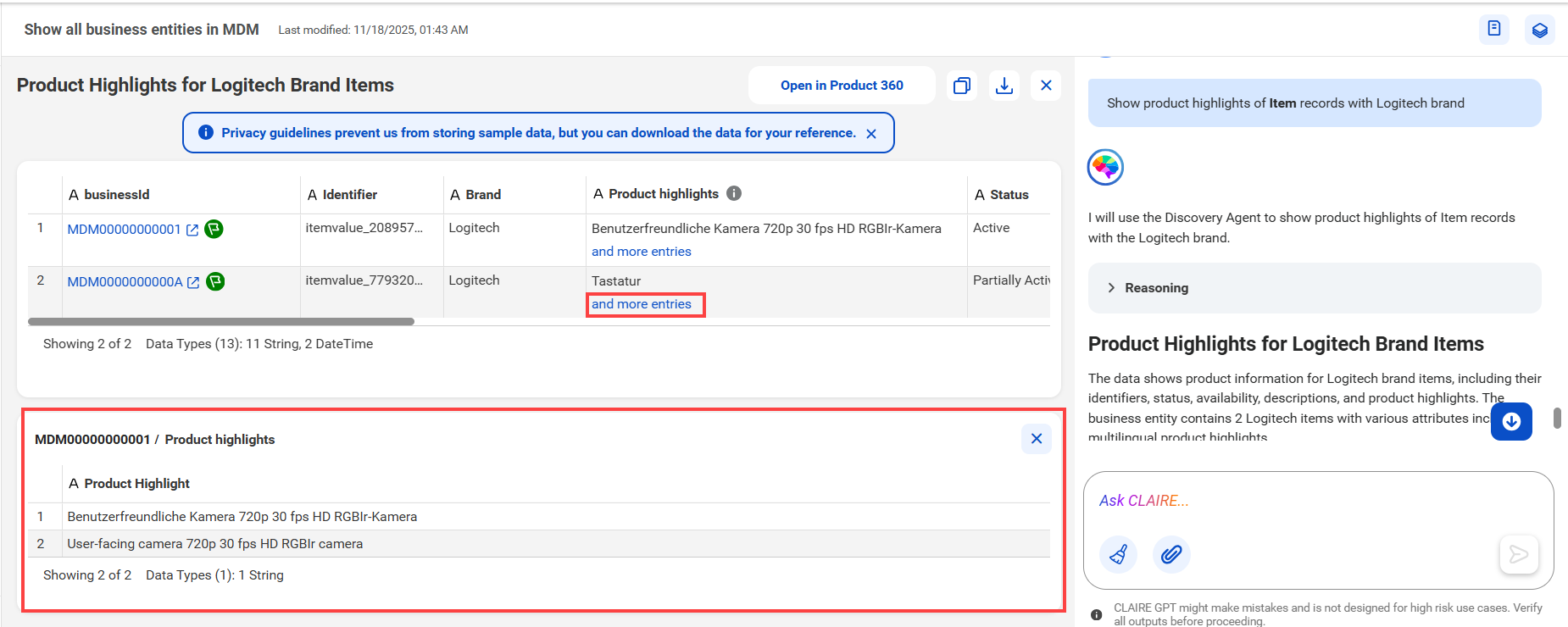The width and height of the screenshot is (1568, 627).
Task: Click the broom clear-chat icon
Action: click(x=1119, y=555)
